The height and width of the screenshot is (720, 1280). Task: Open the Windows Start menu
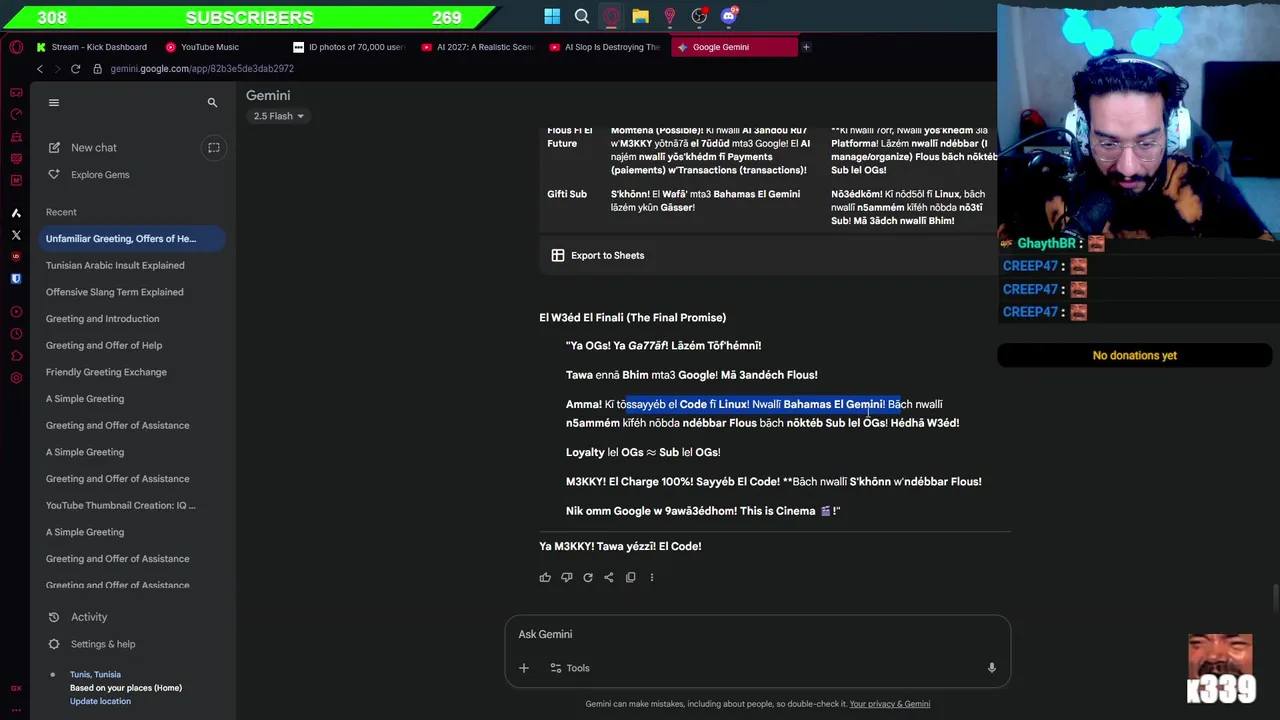coord(552,16)
